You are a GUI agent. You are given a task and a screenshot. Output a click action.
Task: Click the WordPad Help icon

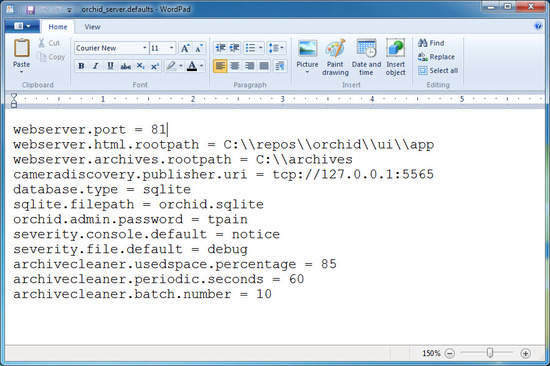tap(538, 26)
